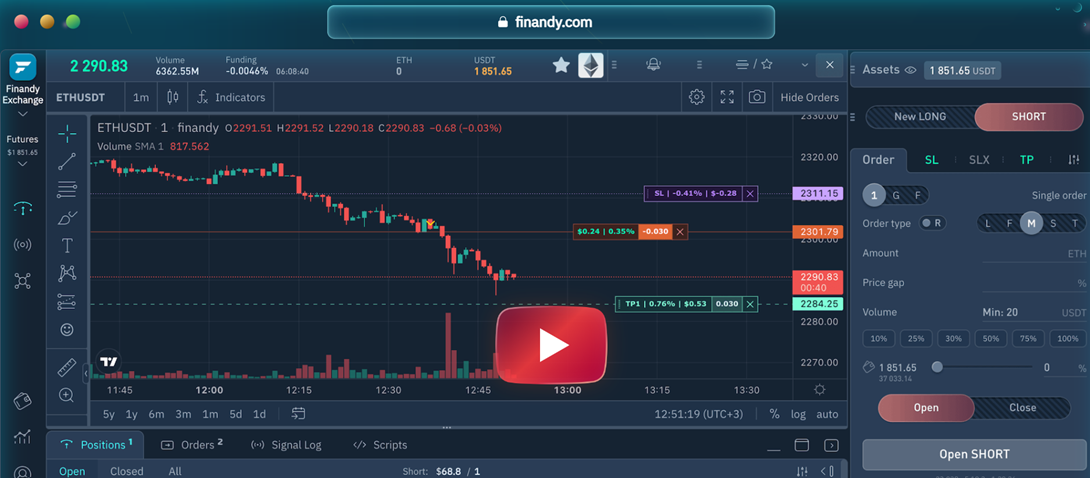The height and width of the screenshot is (478, 1090).
Task: Open the timezone menu at 12:51:19 (UTC+3)
Action: coord(699,414)
